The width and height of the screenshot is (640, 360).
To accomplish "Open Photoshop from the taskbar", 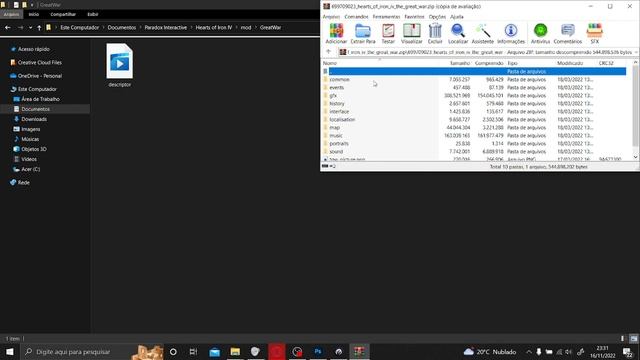I will coord(318,351).
